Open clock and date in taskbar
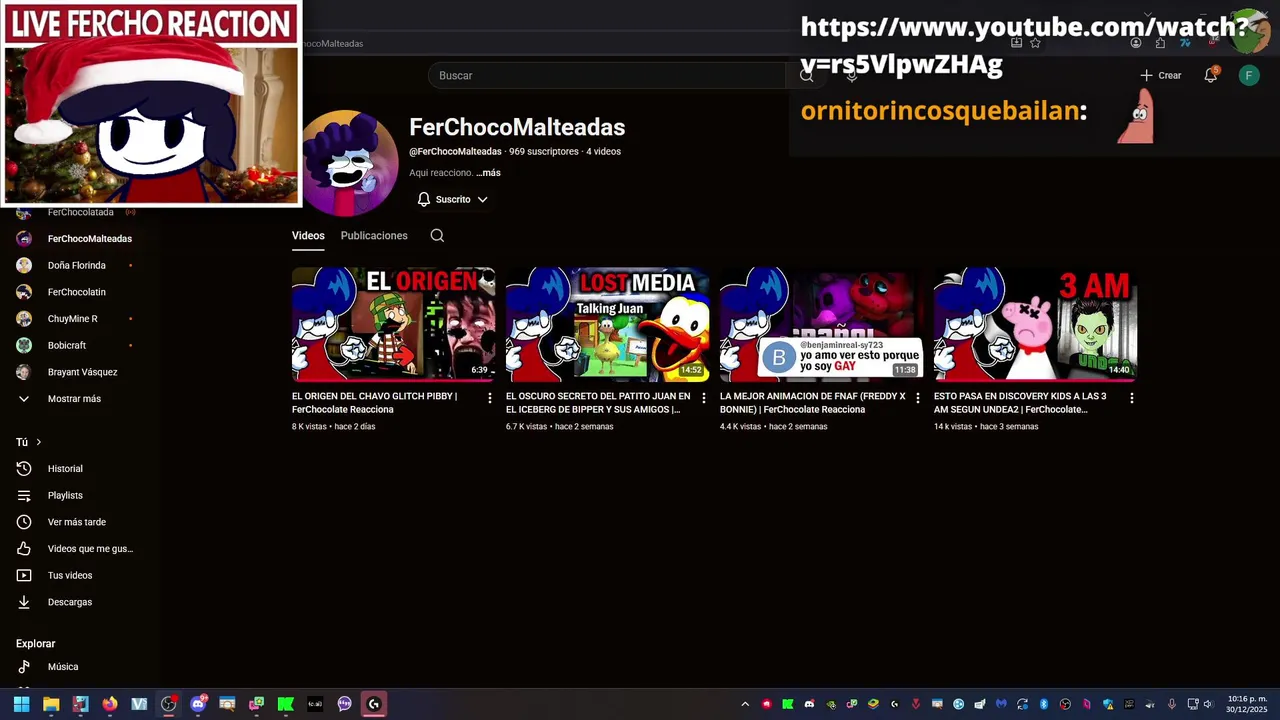The width and height of the screenshot is (1280, 720). (1247, 704)
